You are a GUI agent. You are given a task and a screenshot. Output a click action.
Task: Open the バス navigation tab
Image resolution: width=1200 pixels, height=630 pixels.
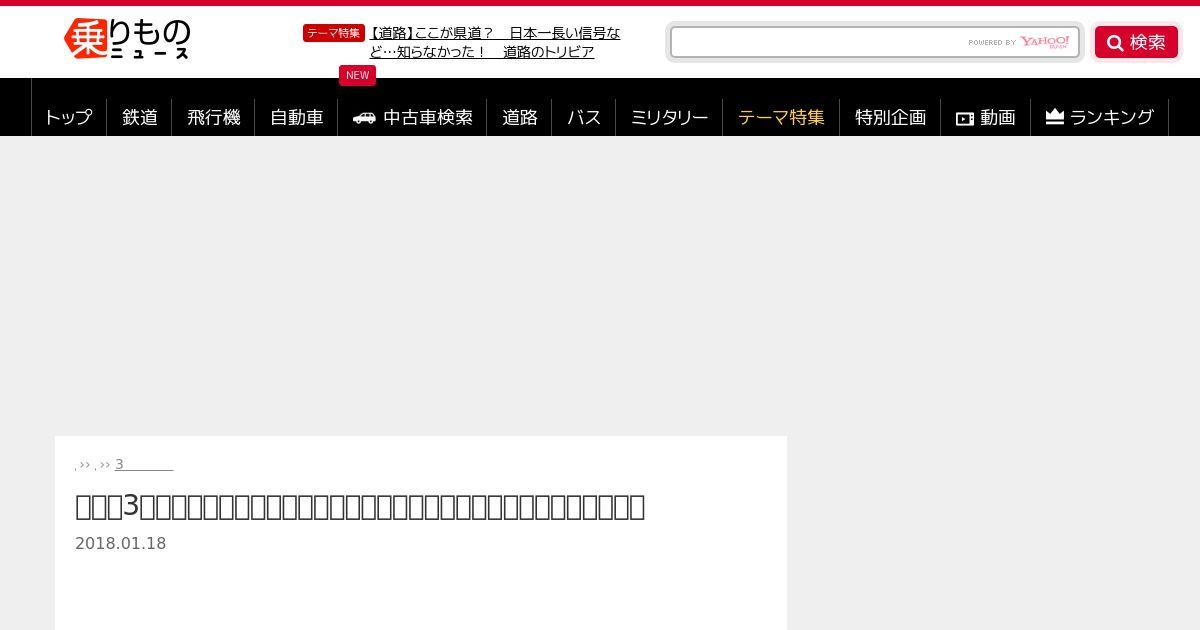[x=584, y=117]
